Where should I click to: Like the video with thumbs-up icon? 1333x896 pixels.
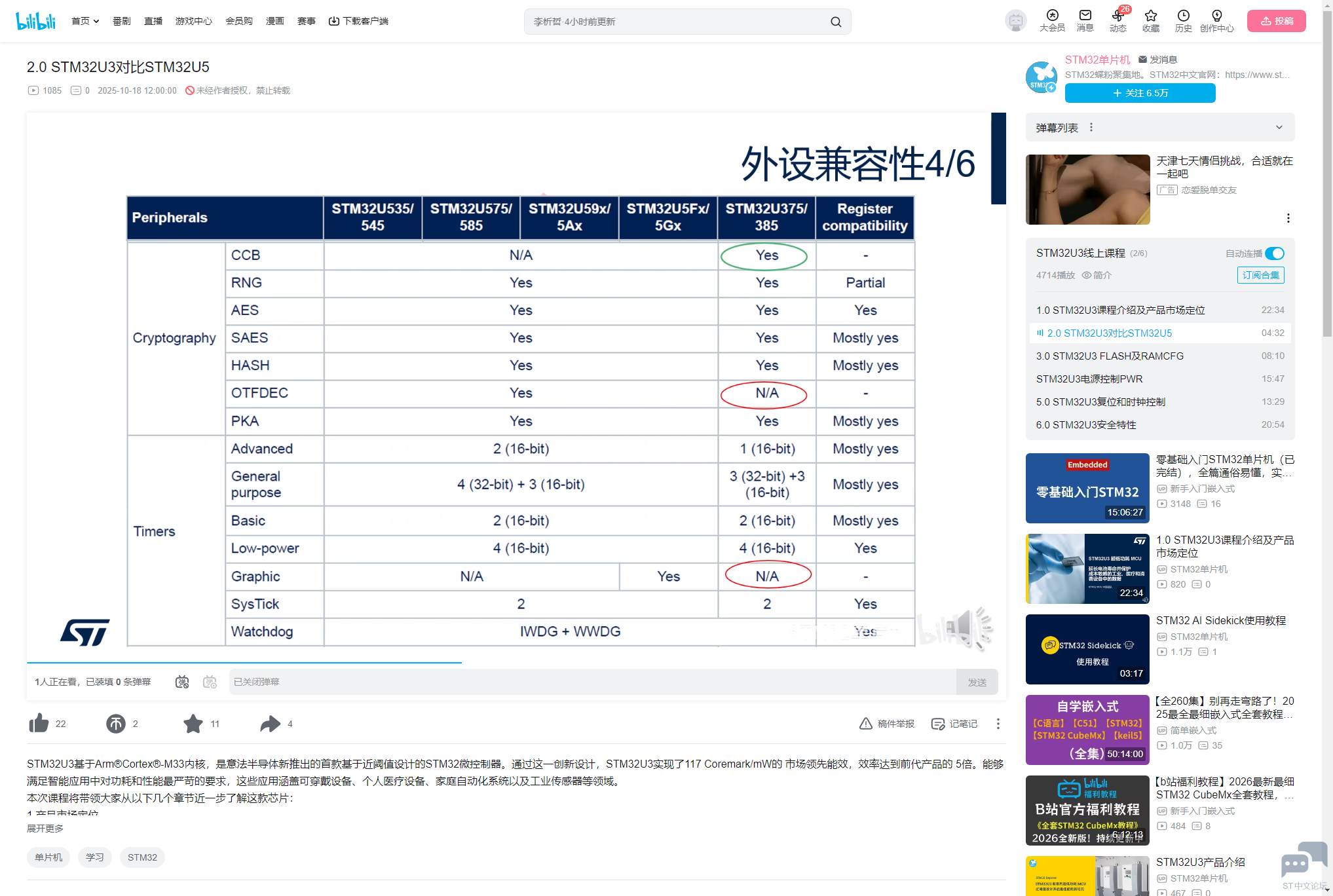point(39,723)
